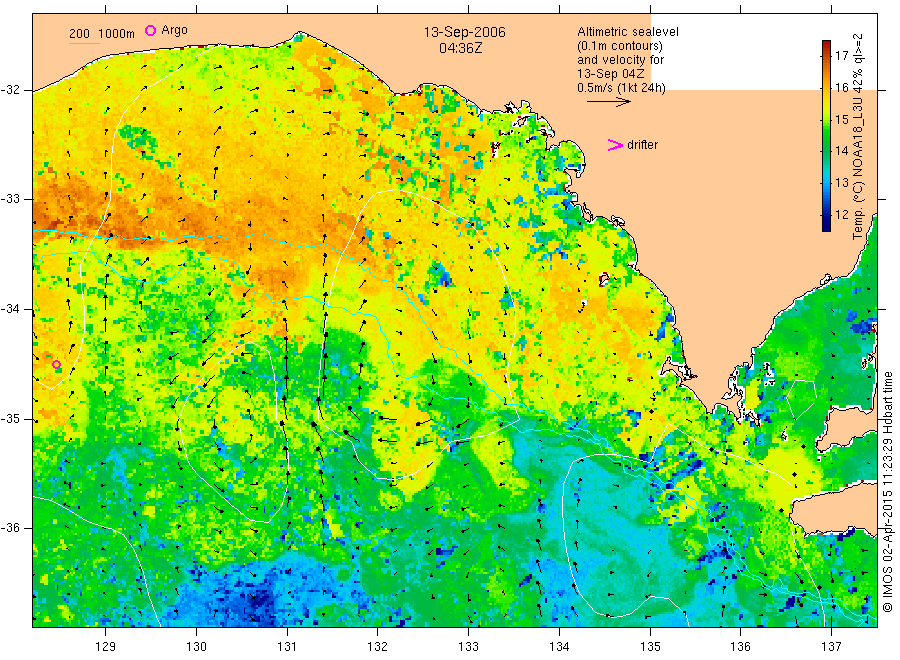Click the Argo legend circle marker
The height and width of the screenshot is (660, 900).
coord(150,30)
